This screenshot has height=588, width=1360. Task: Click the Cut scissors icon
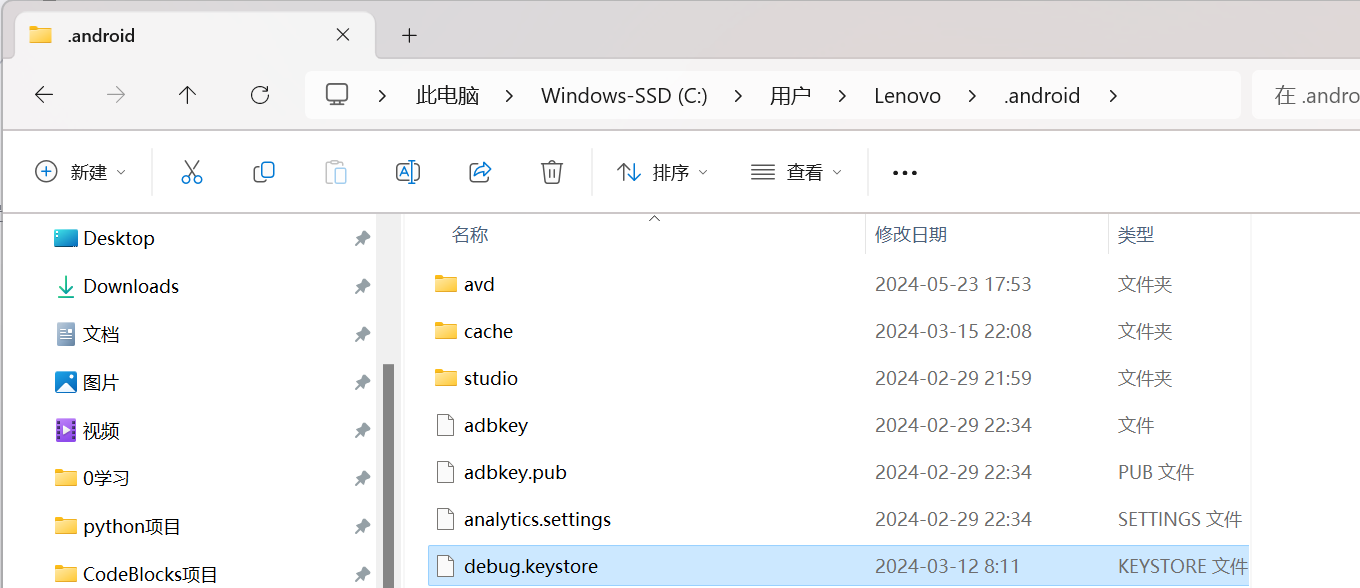192,172
